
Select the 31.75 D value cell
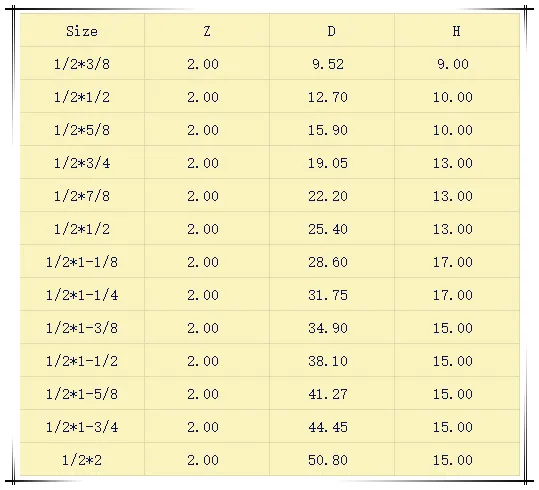point(332,295)
